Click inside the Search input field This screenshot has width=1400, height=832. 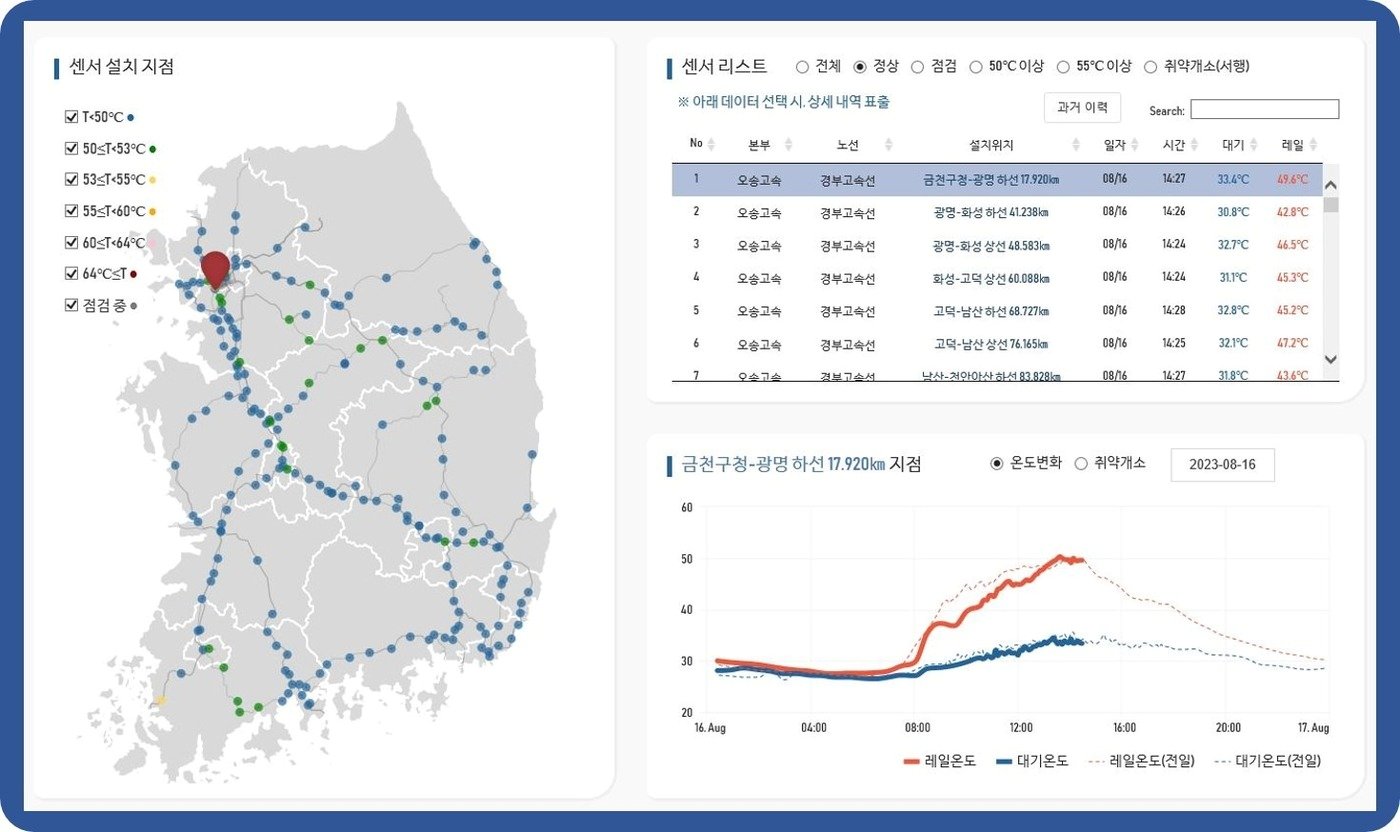click(1264, 110)
